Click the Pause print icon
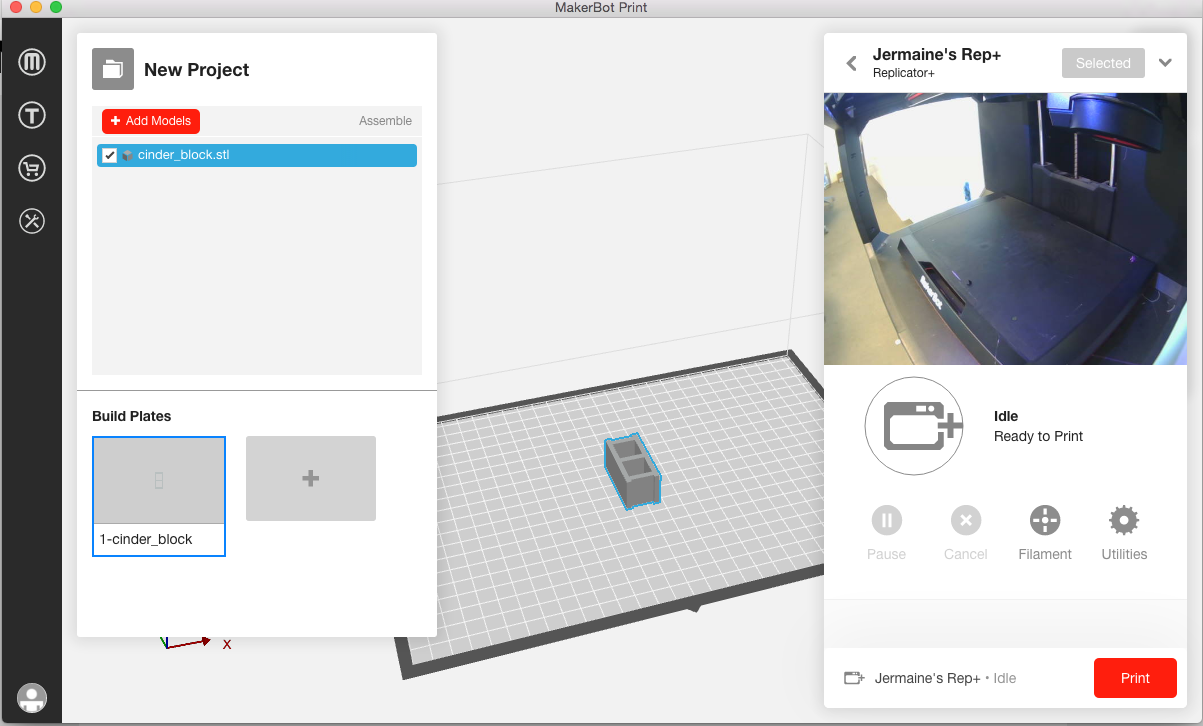1203x726 pixels. pyautogui.click(x=886, y=520)
